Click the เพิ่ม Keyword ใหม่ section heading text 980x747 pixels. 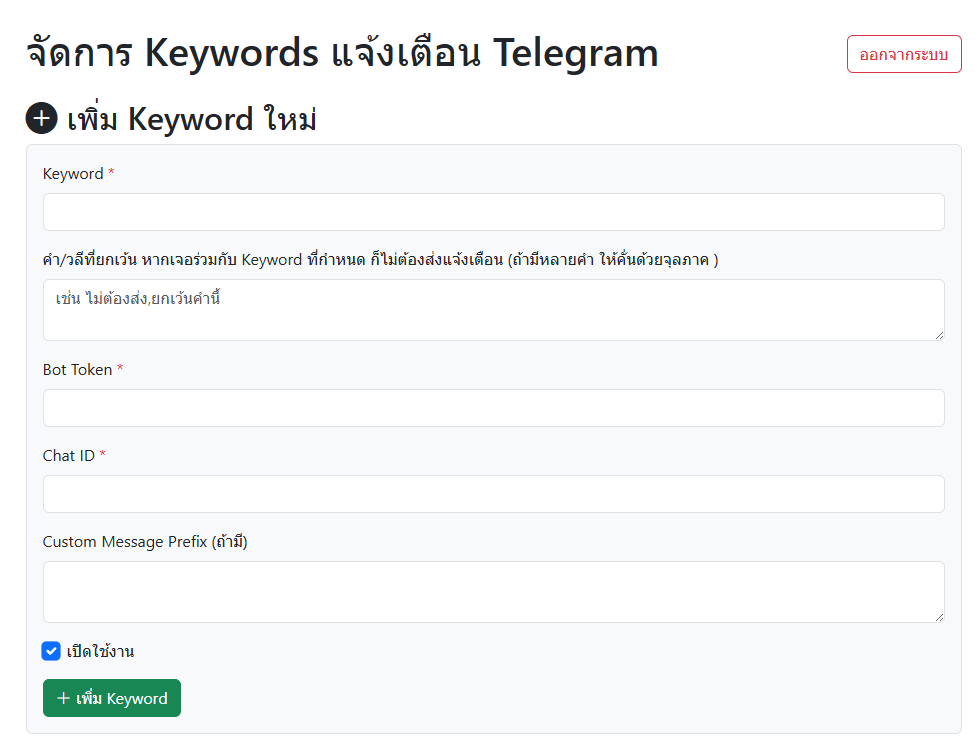(x=191, y=119)
